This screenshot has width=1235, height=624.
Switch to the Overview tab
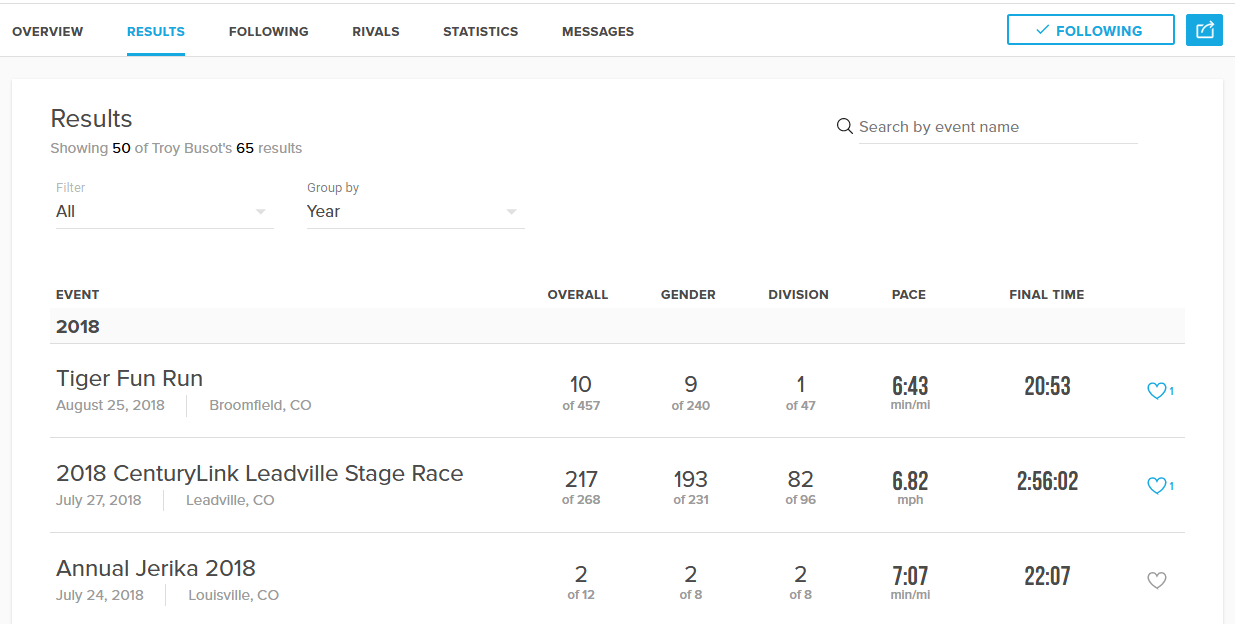click(x=48, y=32)
